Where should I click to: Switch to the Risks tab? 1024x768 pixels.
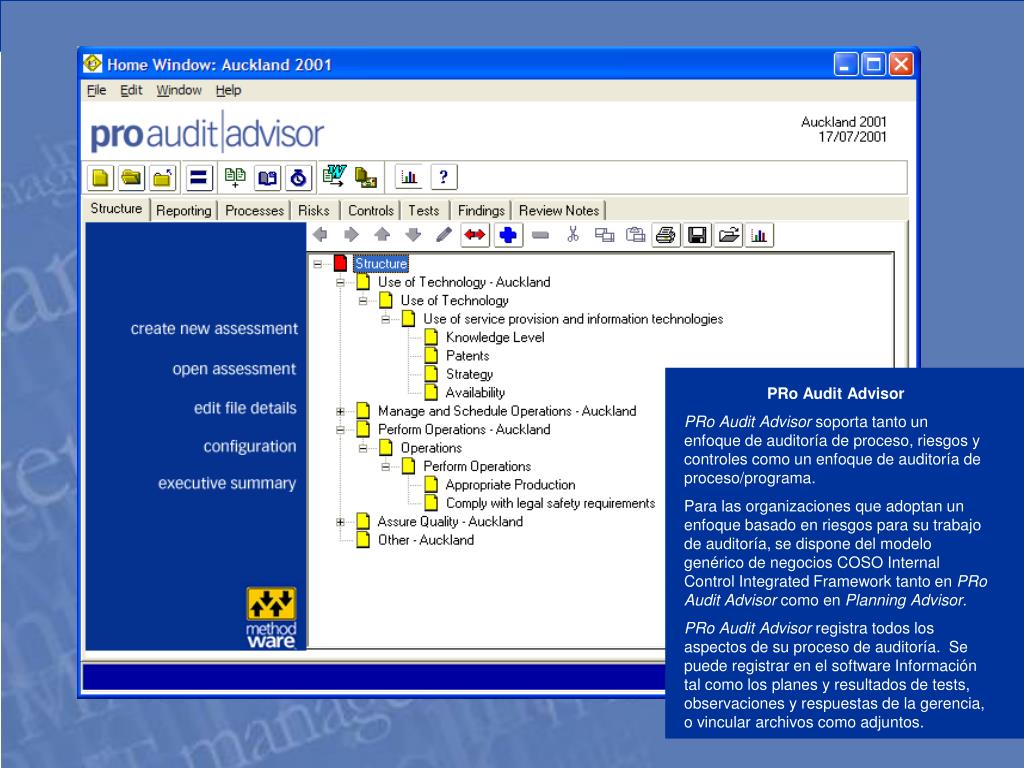click(314, 210)
